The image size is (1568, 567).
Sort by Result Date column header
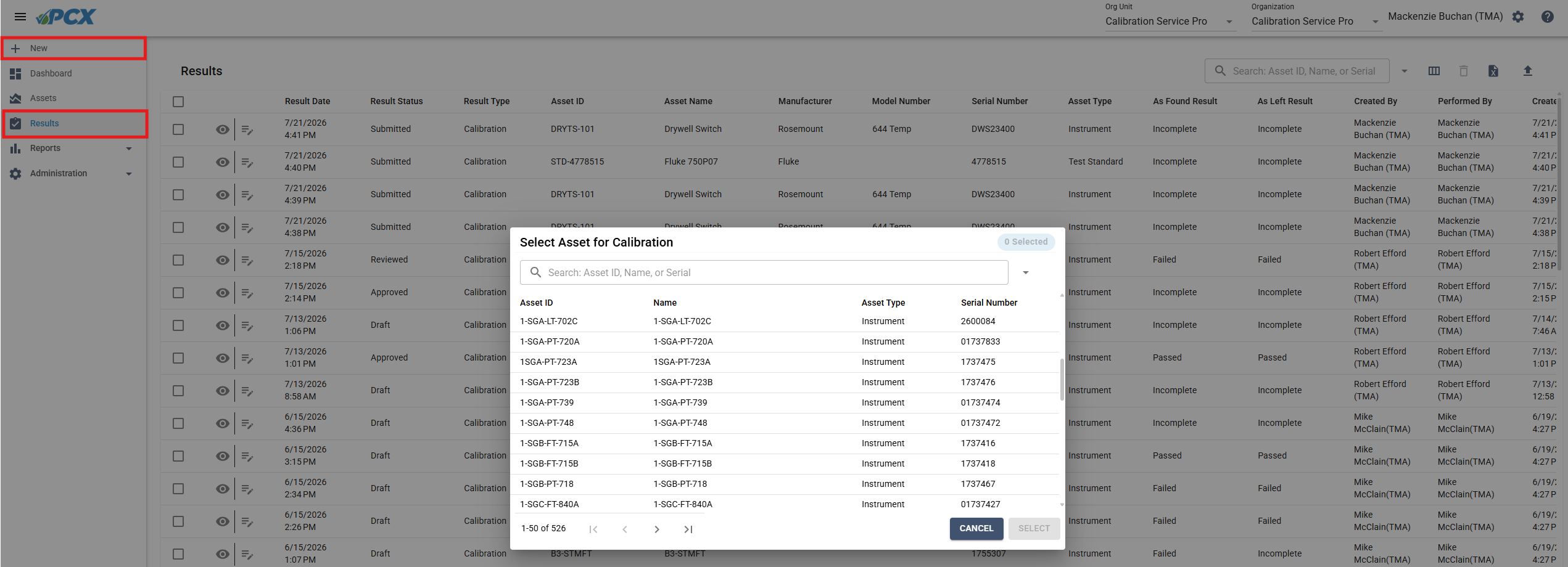pyautogui.click(x=307, y=101)
